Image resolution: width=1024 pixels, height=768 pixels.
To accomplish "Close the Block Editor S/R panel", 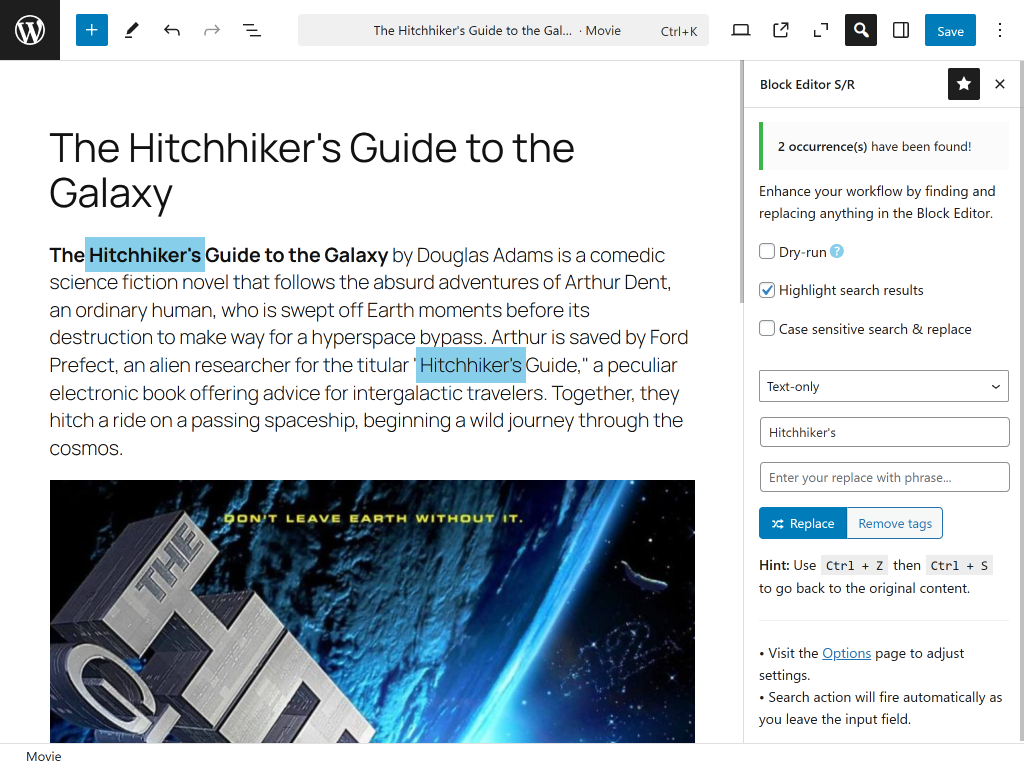I will [1000, 84].
